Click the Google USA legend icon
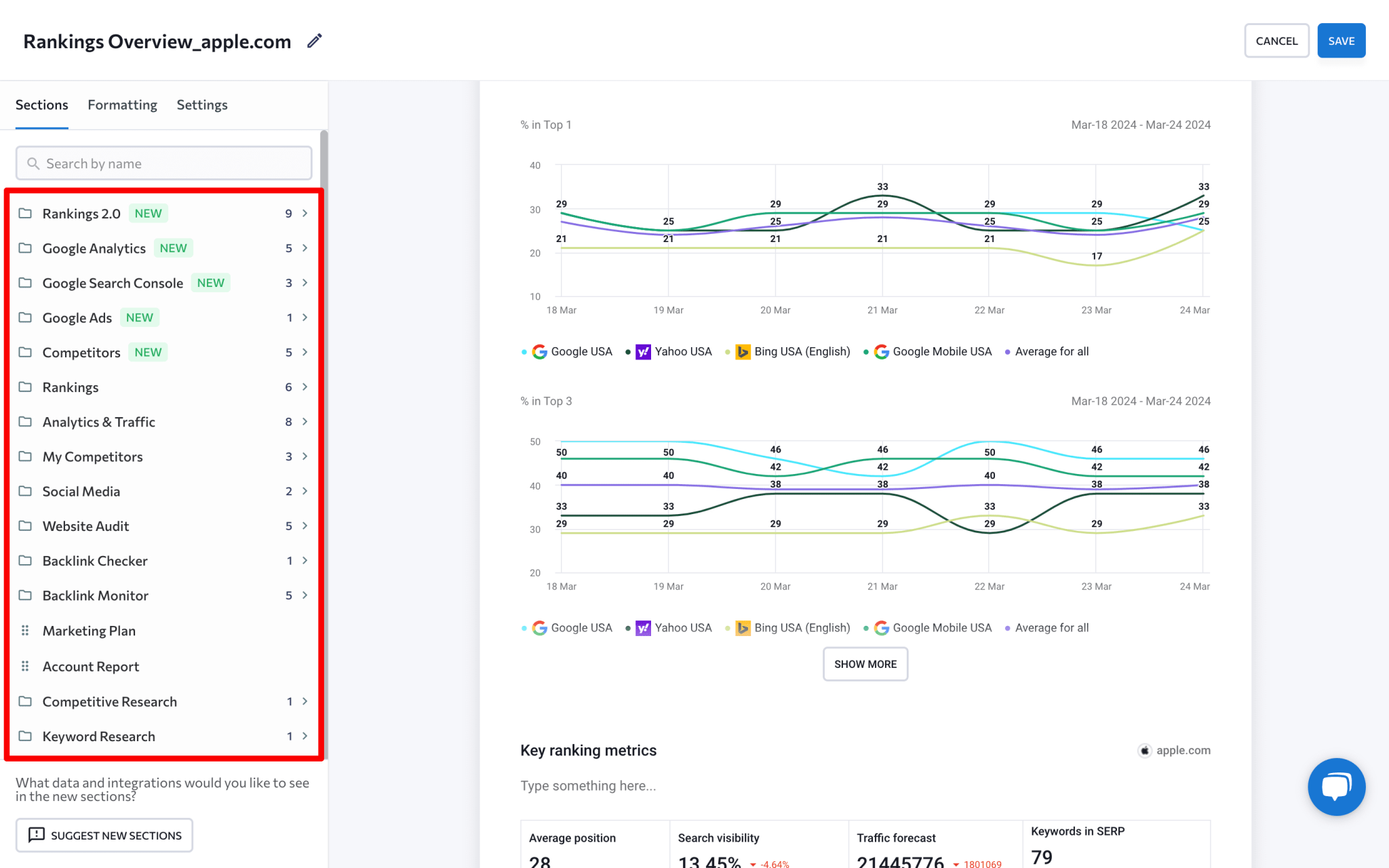This screenshot has height=868, width=1389. click(539, 351)
